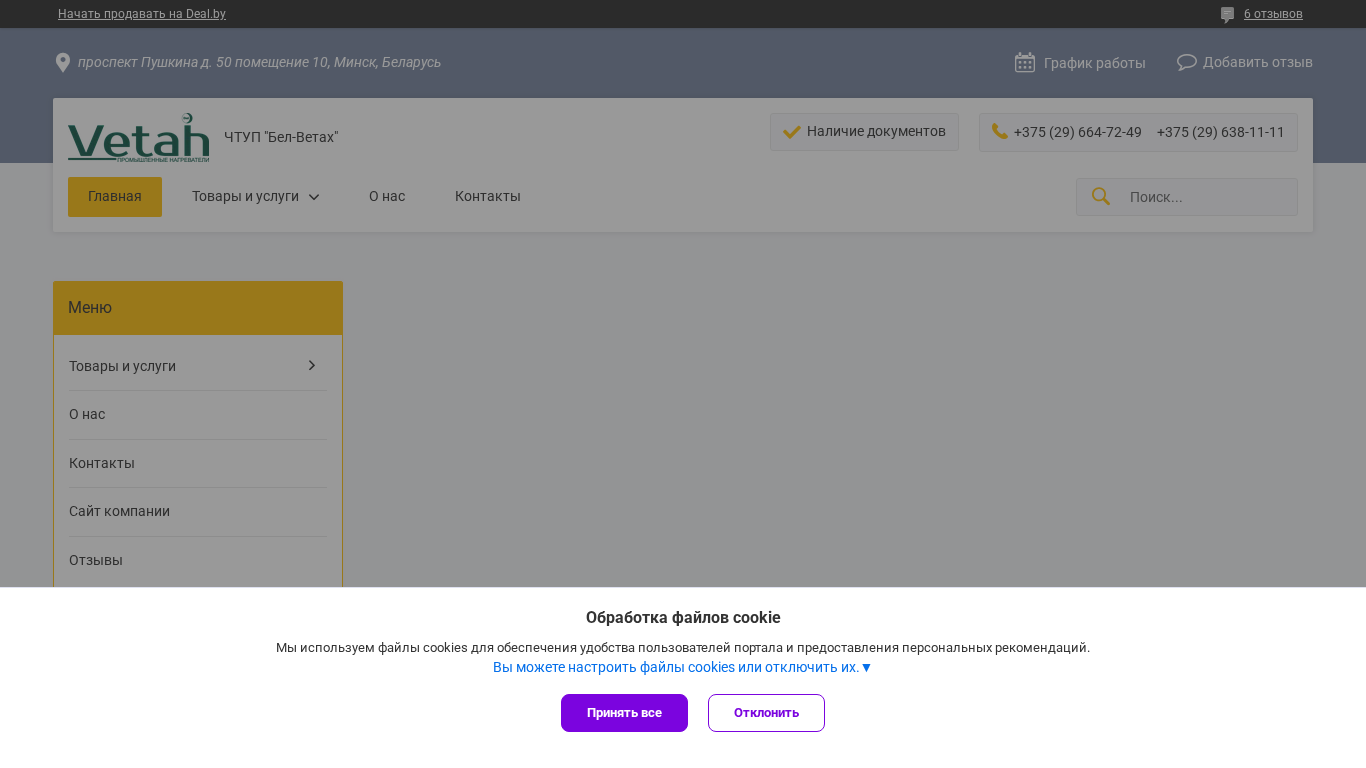Open the Главная tab
The height and width of the screenshot is (768, 1366).
coord(115,197)
